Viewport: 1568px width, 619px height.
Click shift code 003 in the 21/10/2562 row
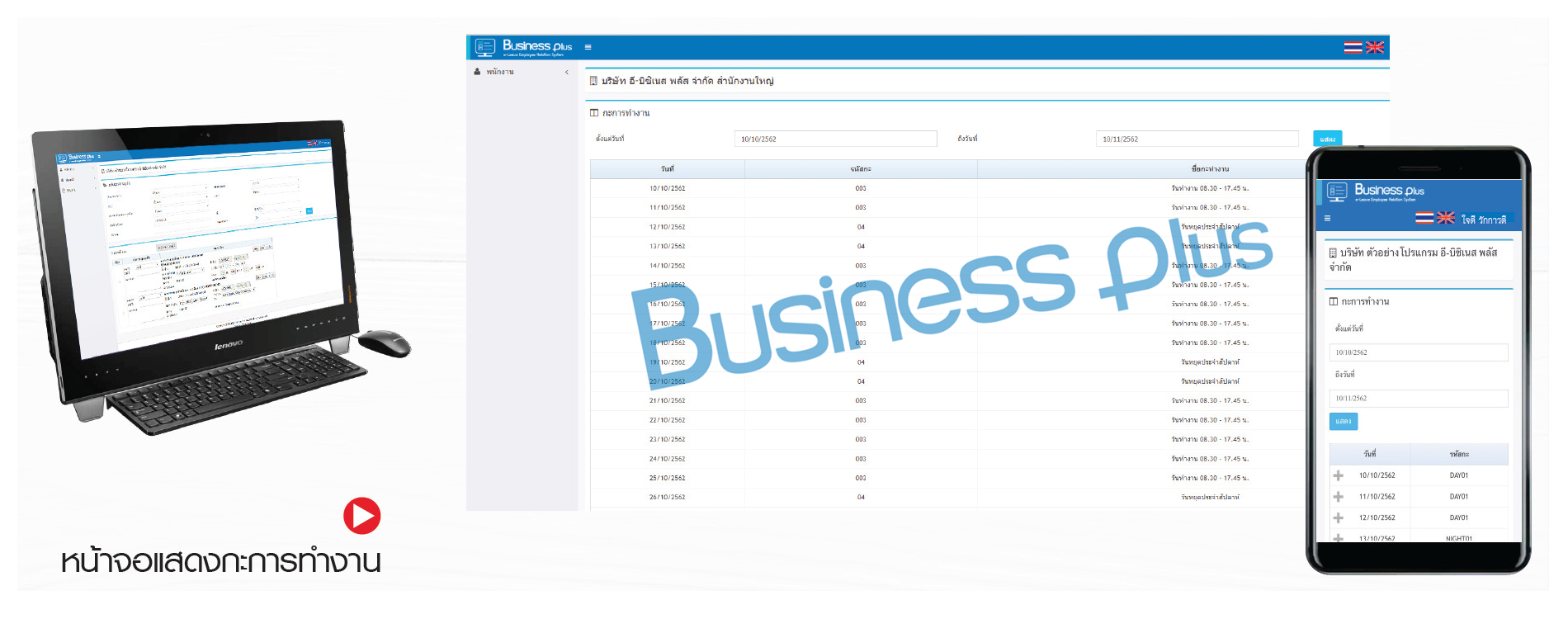(861, 401)
